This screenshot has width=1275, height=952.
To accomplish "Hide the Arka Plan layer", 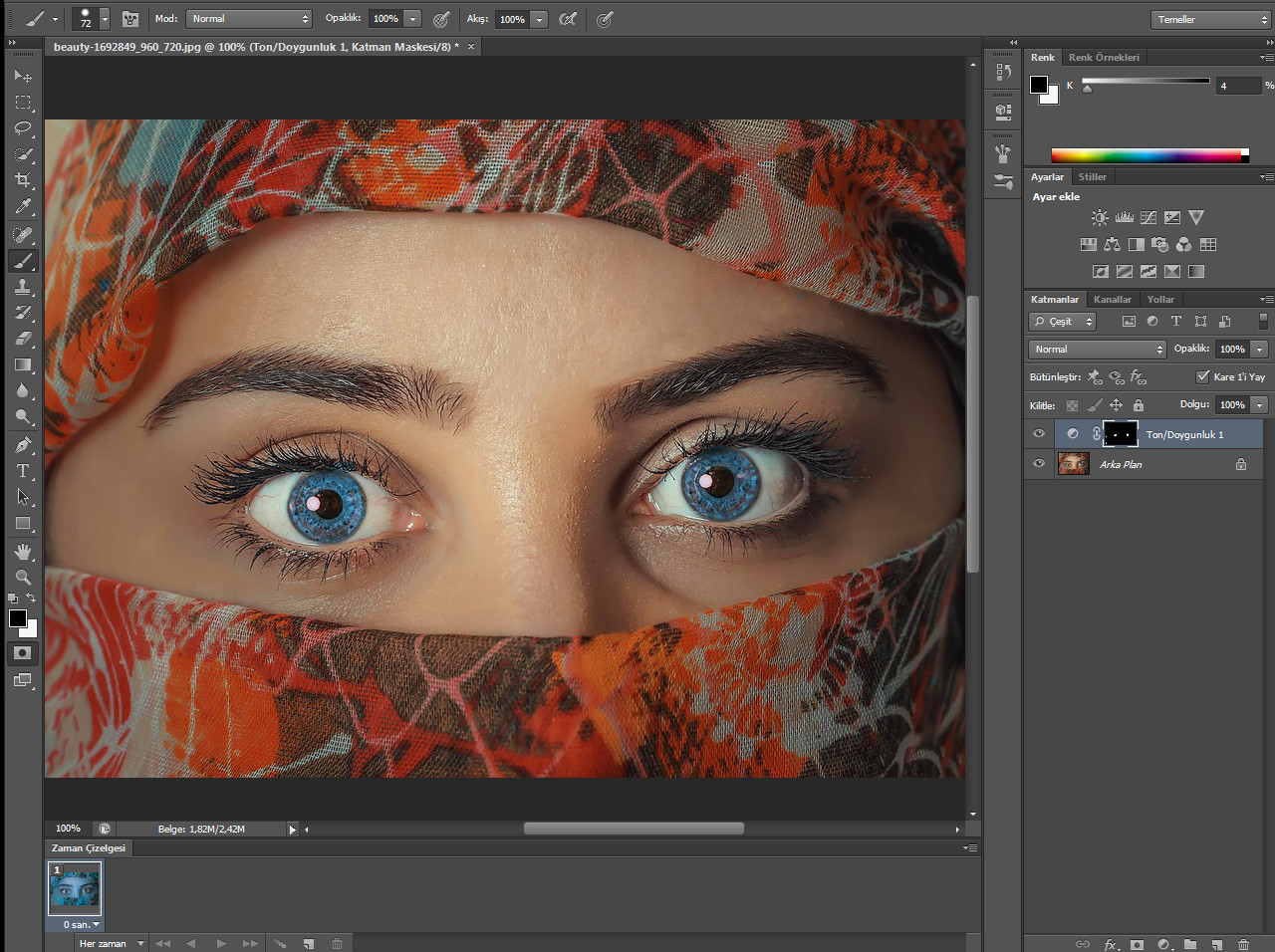I will (x=1039, y=464).
